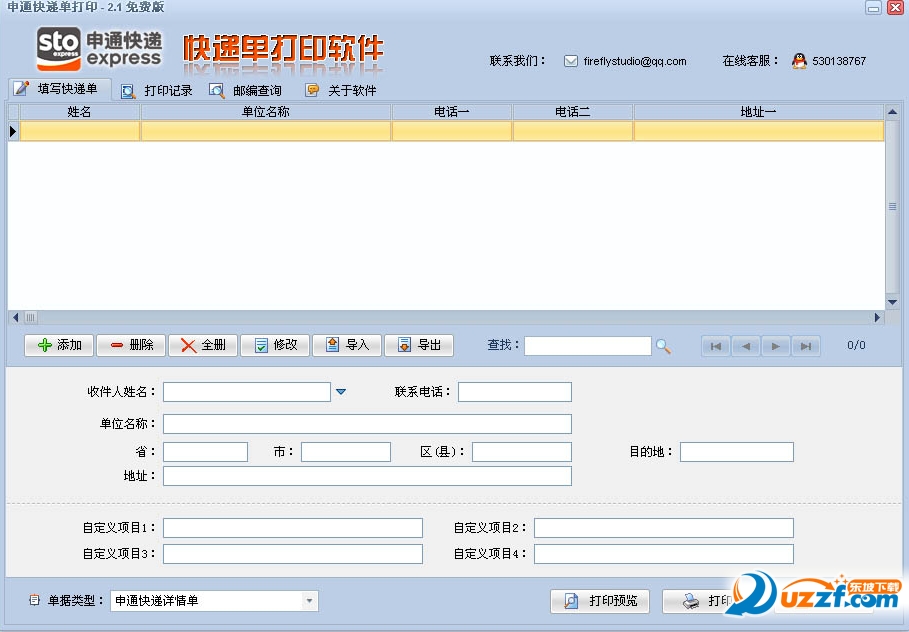909x632 pixels.
Task: Select the highlighted empty table row
Action: pos(452,131)
